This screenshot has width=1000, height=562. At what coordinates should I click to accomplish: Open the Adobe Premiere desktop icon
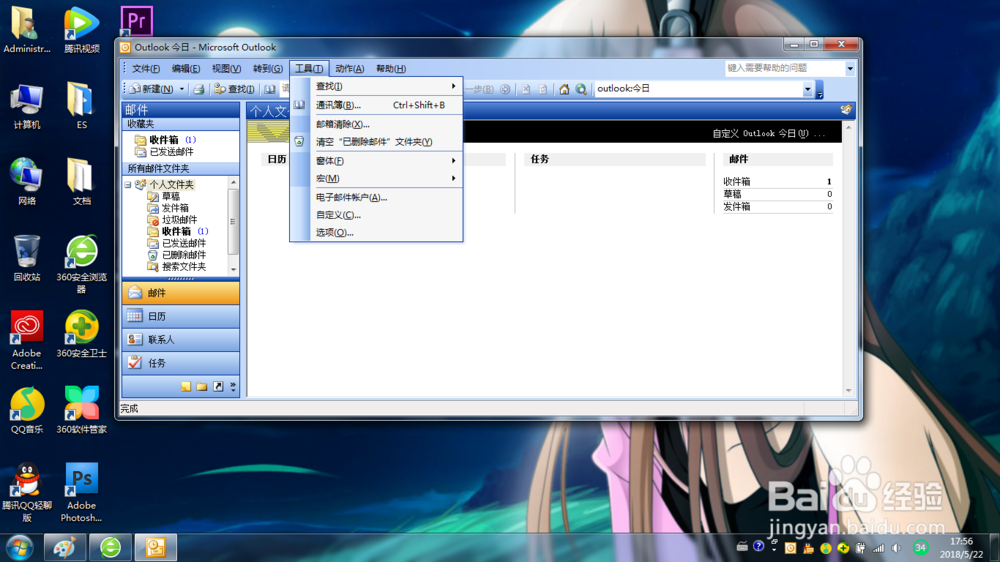pyautogui.click(x=136, y=21)
